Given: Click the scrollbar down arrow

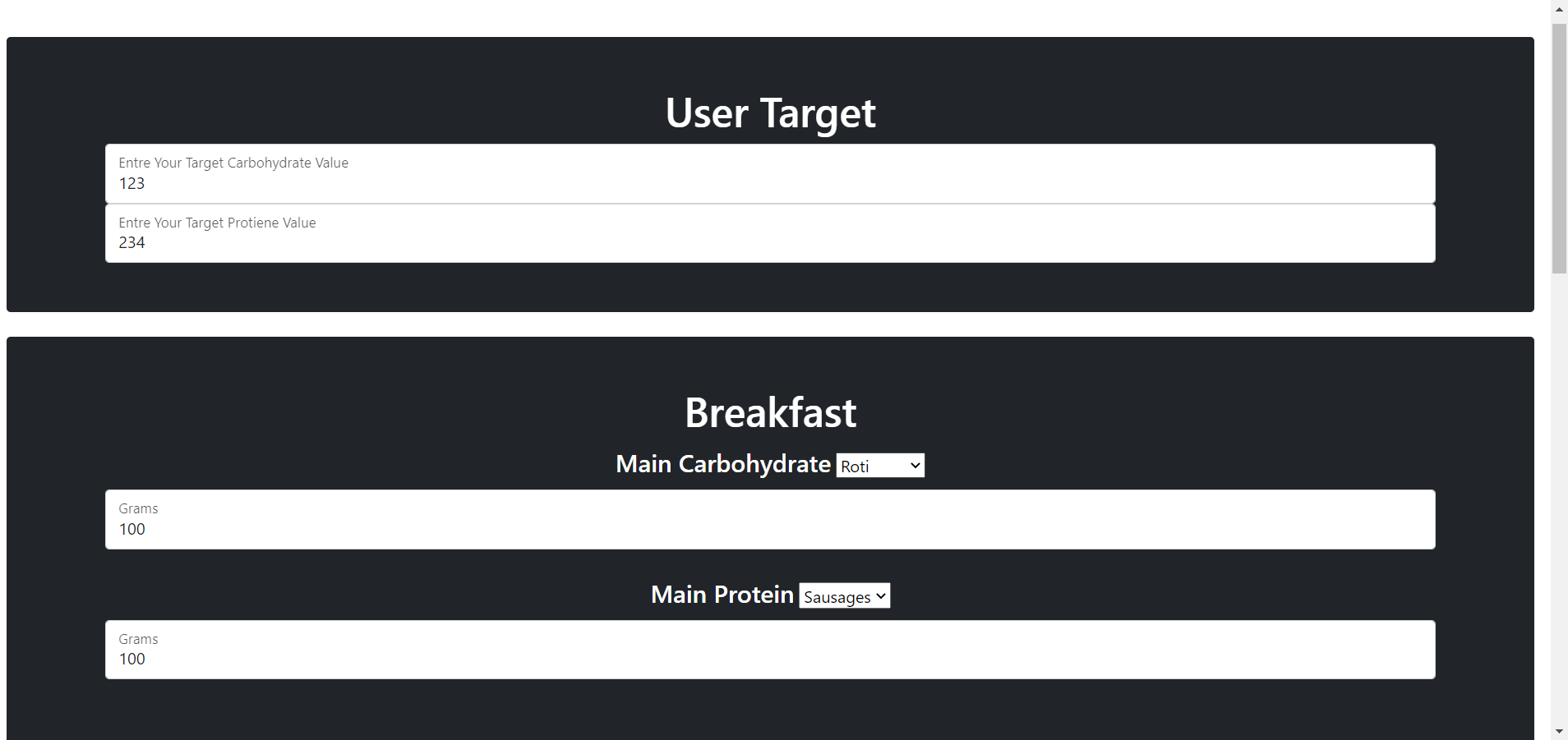Looking at the screenshot, I should tap(1558, 730).
